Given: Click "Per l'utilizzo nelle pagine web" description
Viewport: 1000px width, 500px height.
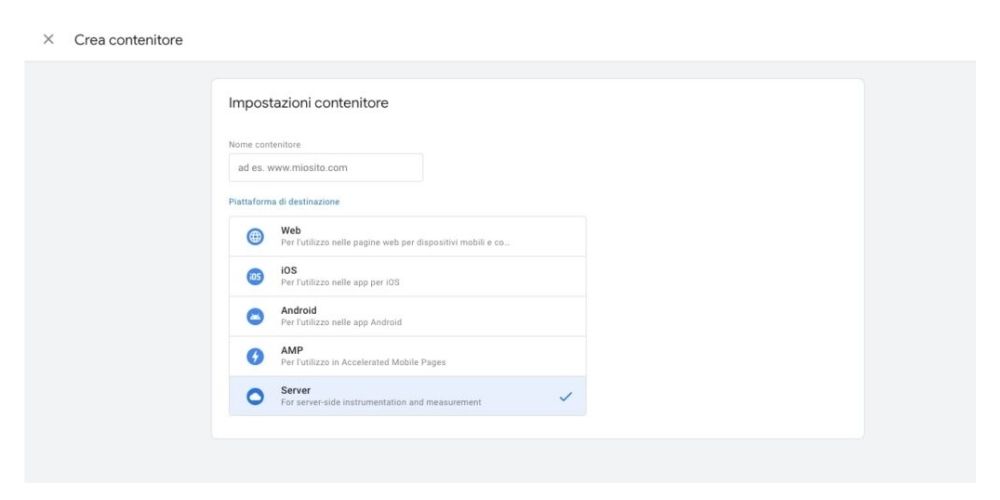Looking at the screenshot, I should coord(395,243).
